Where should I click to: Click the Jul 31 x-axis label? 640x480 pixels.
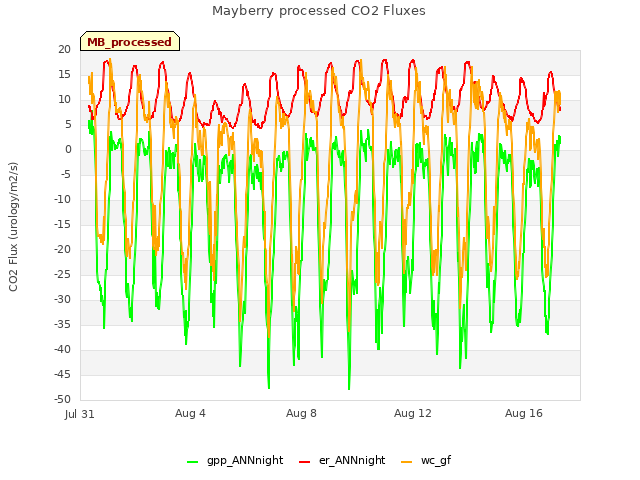pos(80,414)
